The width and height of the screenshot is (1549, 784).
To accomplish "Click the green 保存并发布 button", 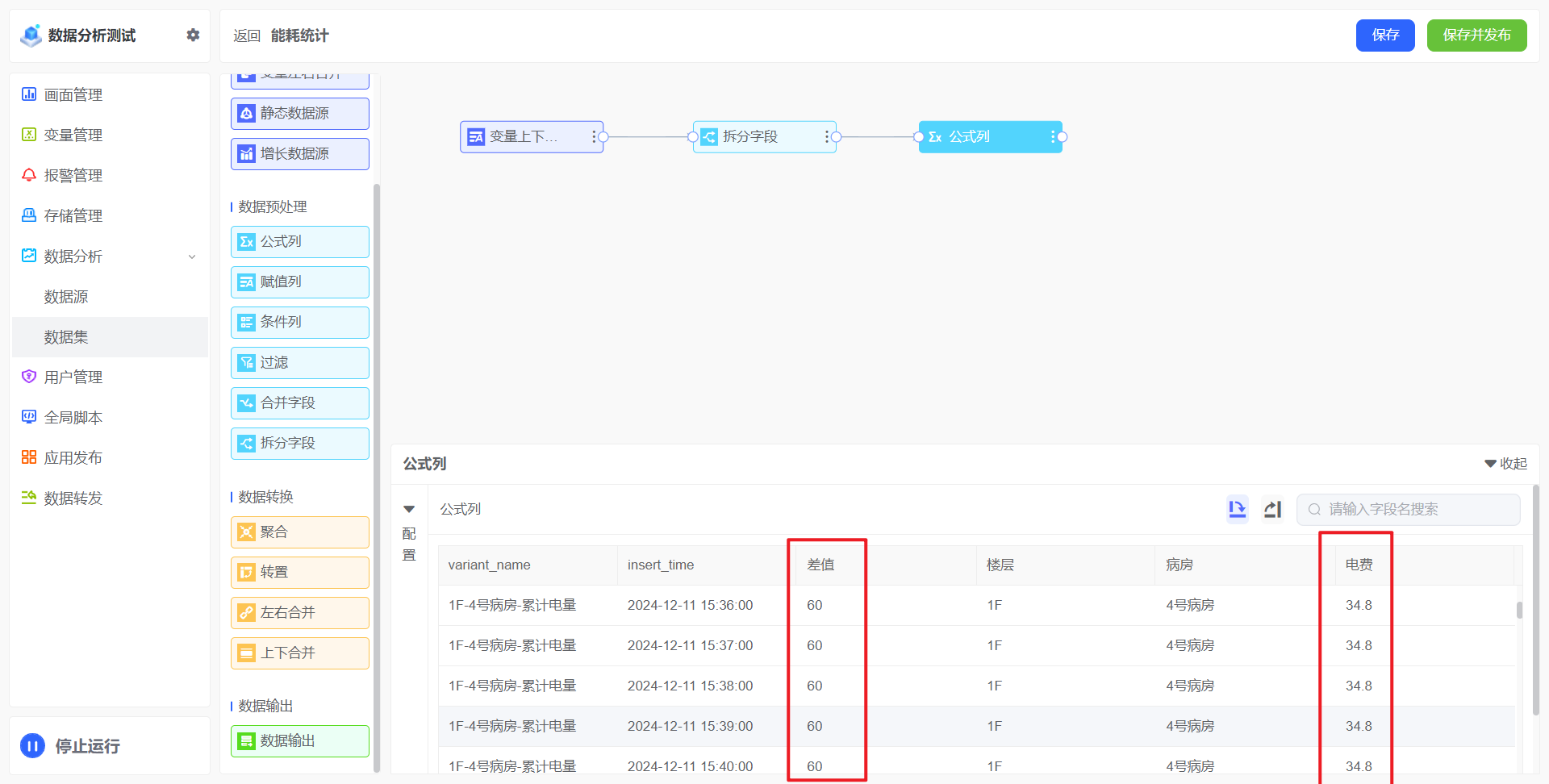I will click(1476, 35).
